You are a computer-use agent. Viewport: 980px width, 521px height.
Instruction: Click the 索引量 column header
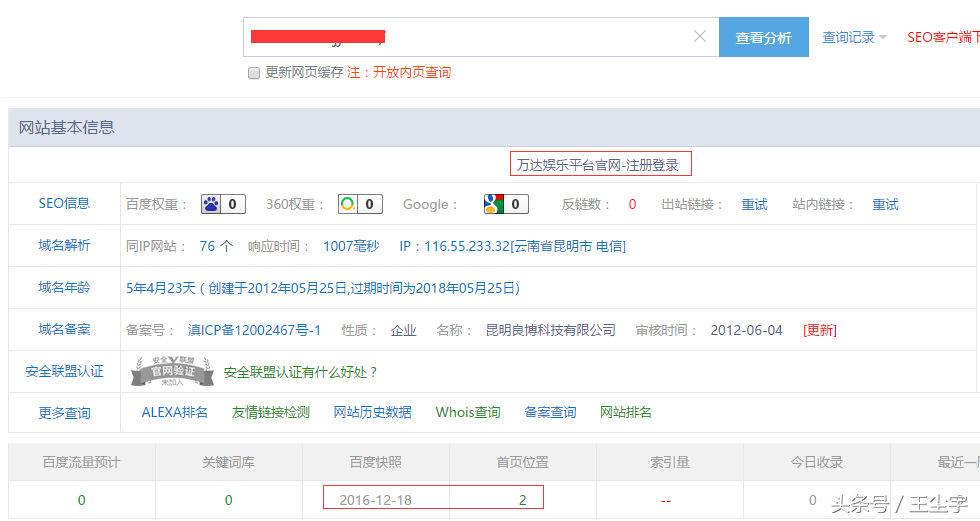click(669, 462)
